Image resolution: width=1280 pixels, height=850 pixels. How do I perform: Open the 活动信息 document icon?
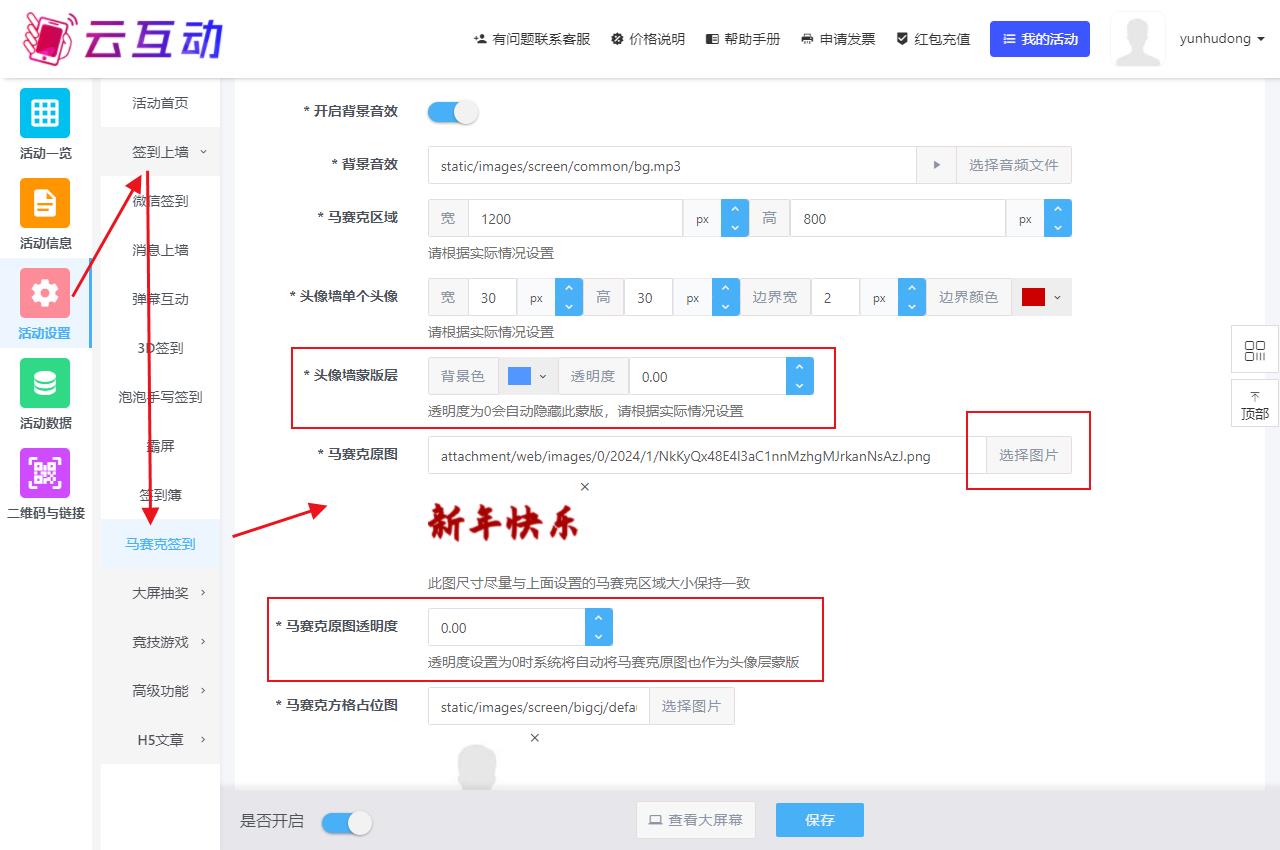45,203
